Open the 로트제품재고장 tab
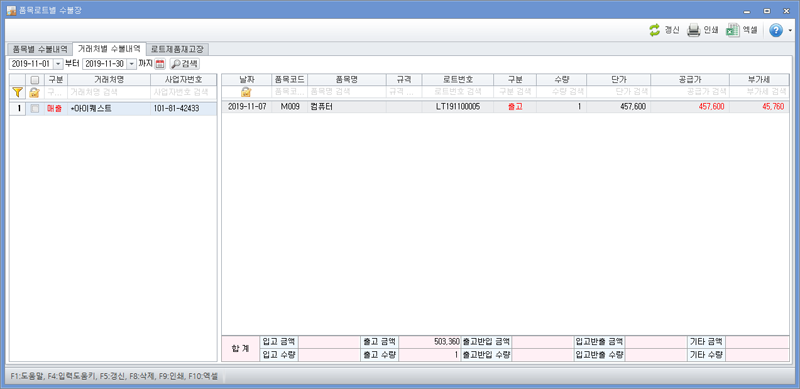 pos(178,49)
